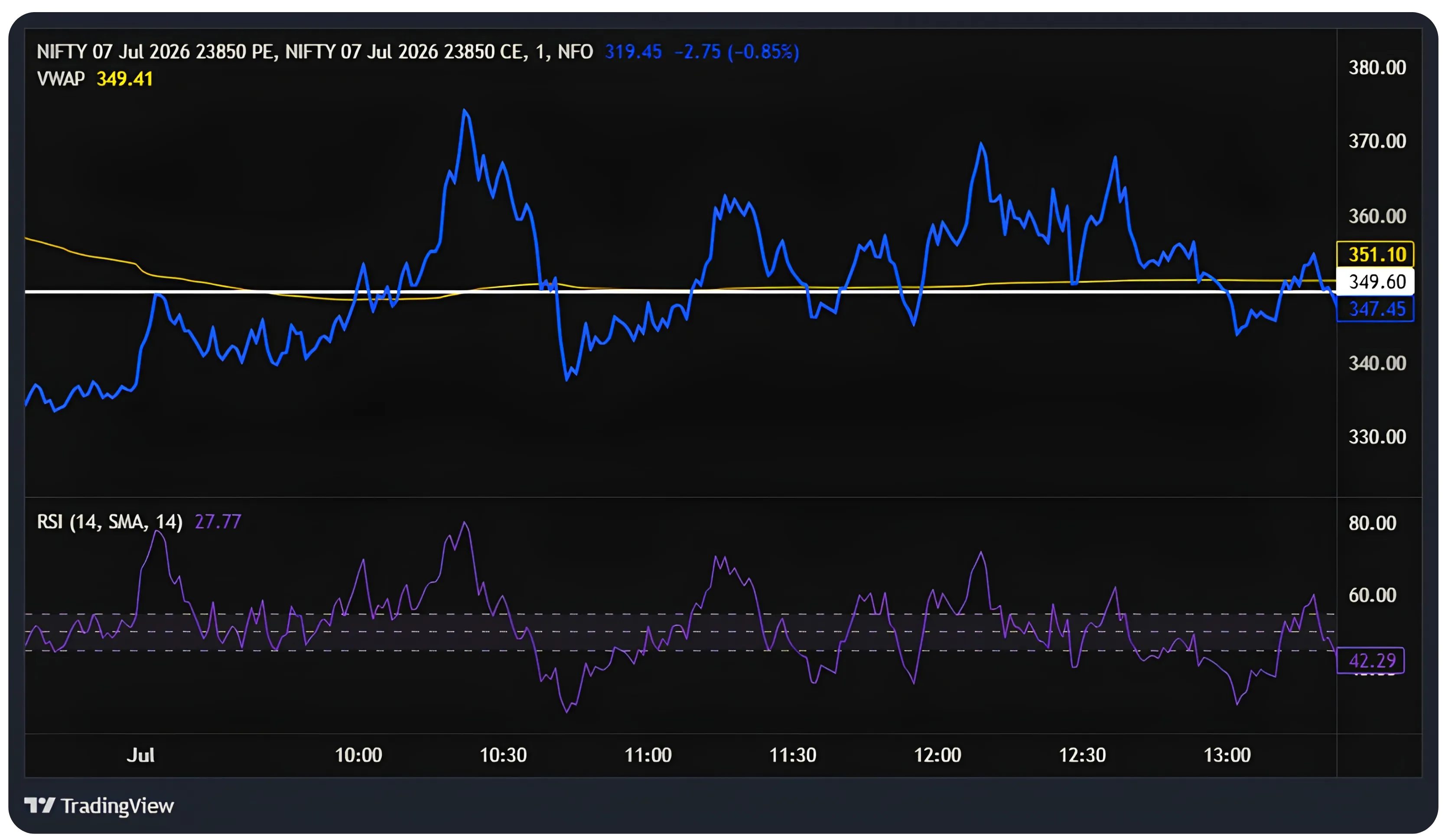Click the 380.00 price axis label
Viewport: 1445px width, 840px height.
(x=1377, y=68)
